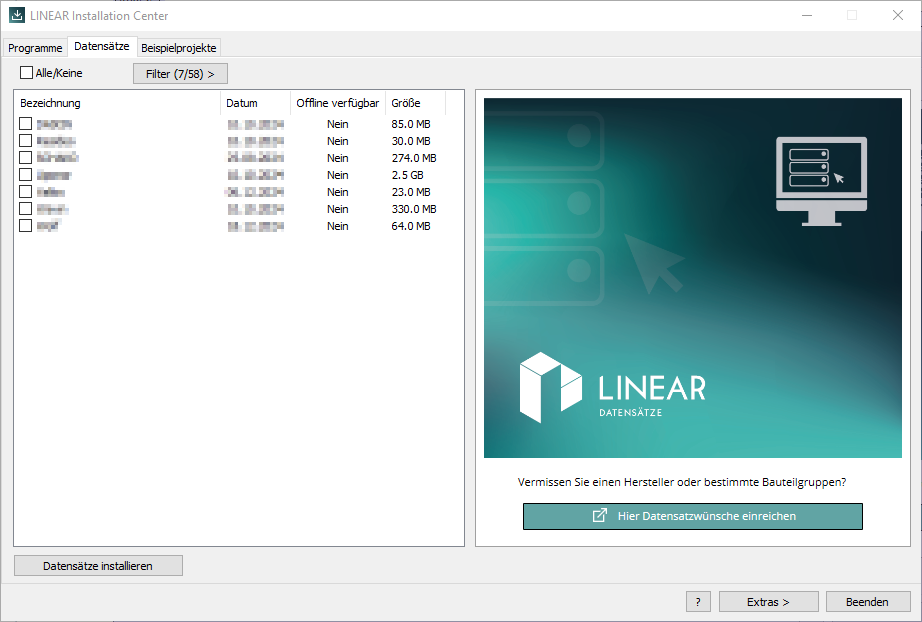Click the 274.0 MB size cell

click(x=414, y=158)
